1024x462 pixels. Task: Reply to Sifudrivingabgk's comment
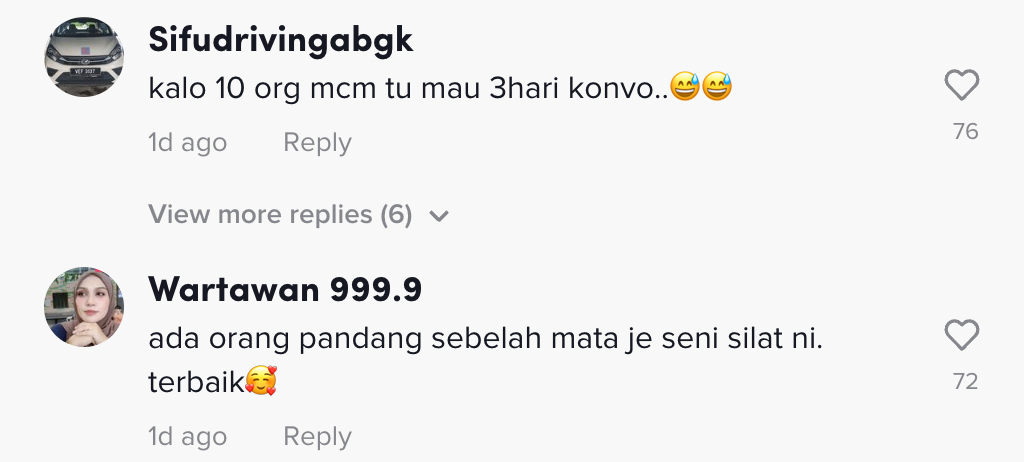[317, 143]
